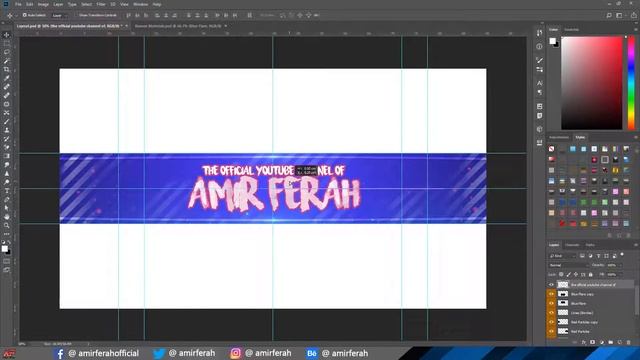This screenshot has width=640, height=360.
Task: Pick a color in the color field
Action: [592, 83]
